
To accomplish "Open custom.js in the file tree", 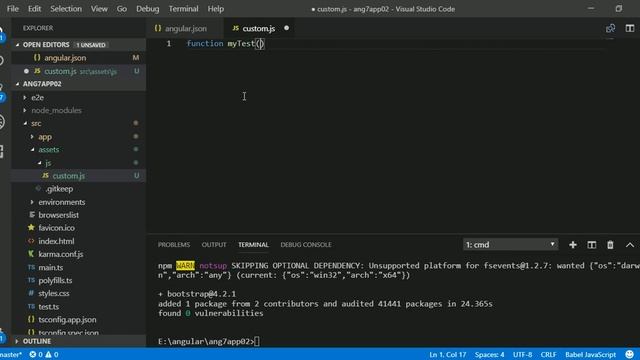I will pos(78,176).
